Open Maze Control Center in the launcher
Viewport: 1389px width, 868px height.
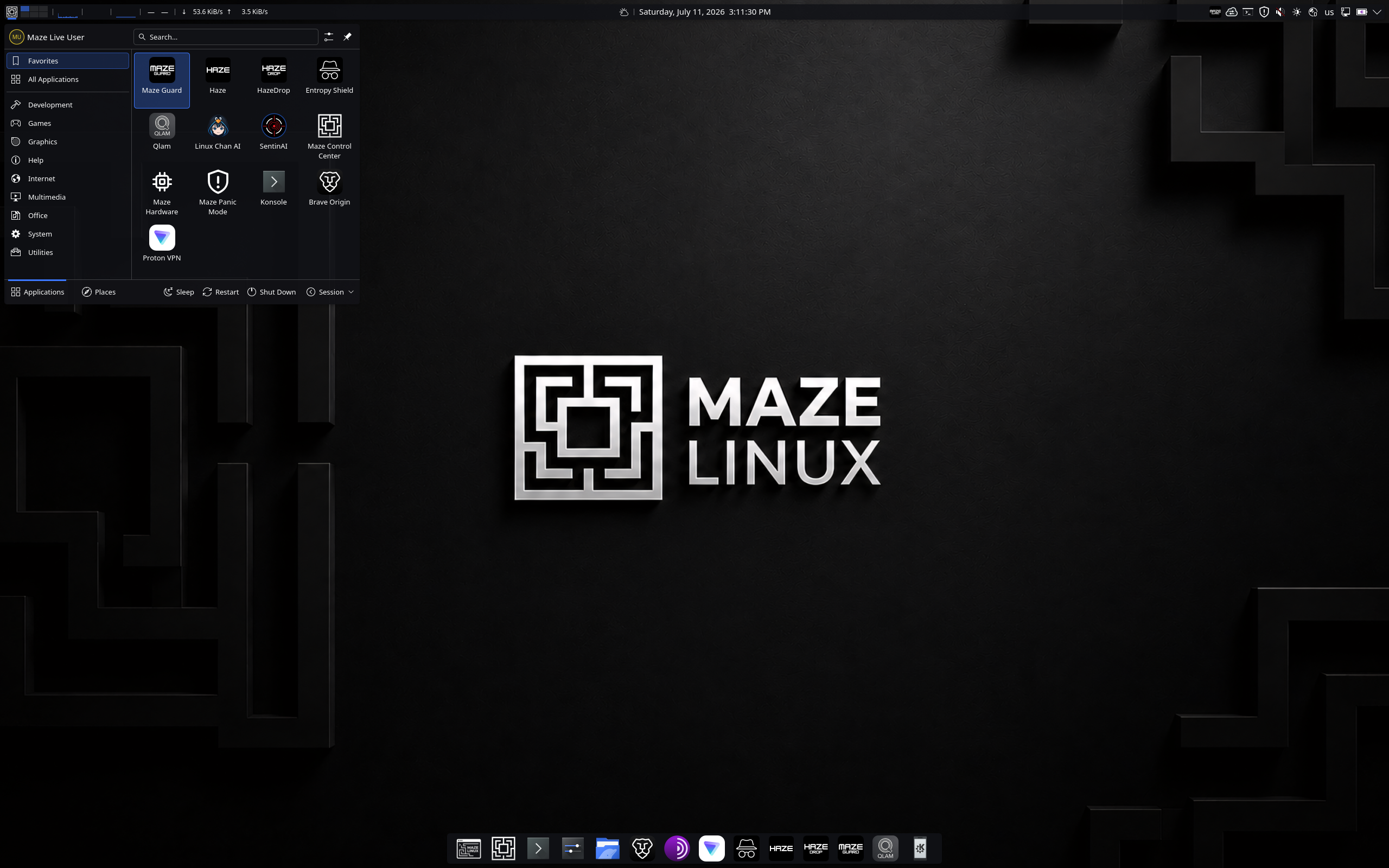click(329, 136)
